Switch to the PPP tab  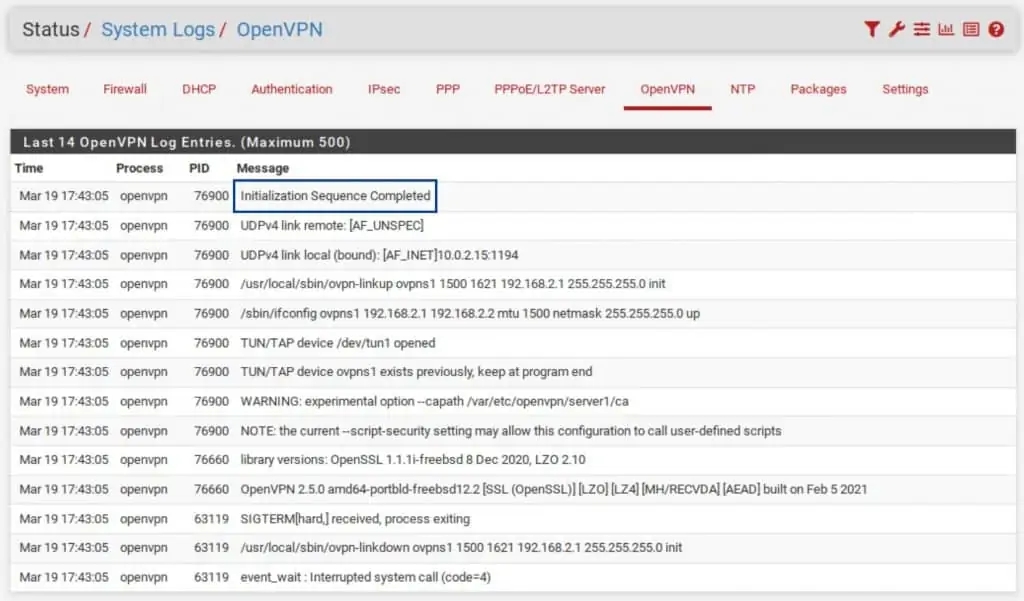coord(448,89)
